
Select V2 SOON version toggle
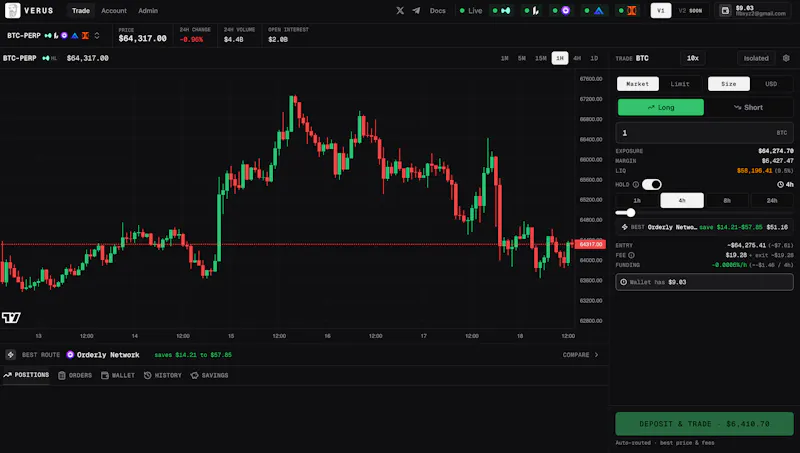(690, 11)
